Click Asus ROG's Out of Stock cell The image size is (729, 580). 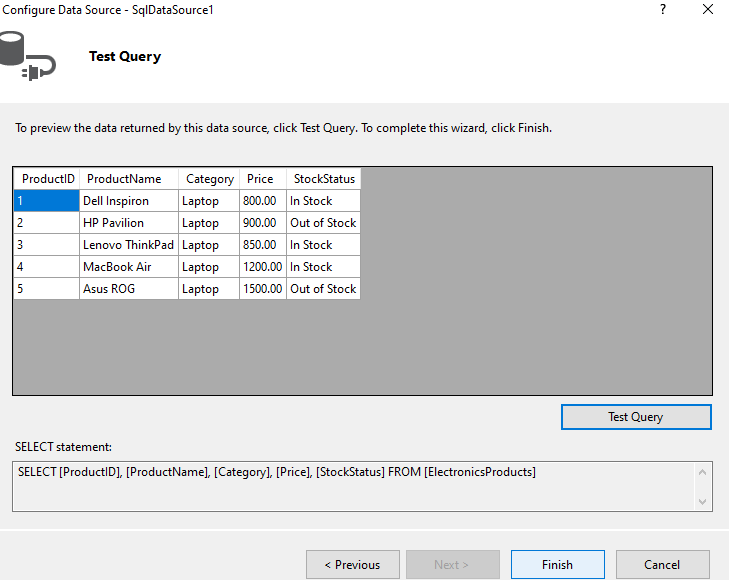[323, 289]
